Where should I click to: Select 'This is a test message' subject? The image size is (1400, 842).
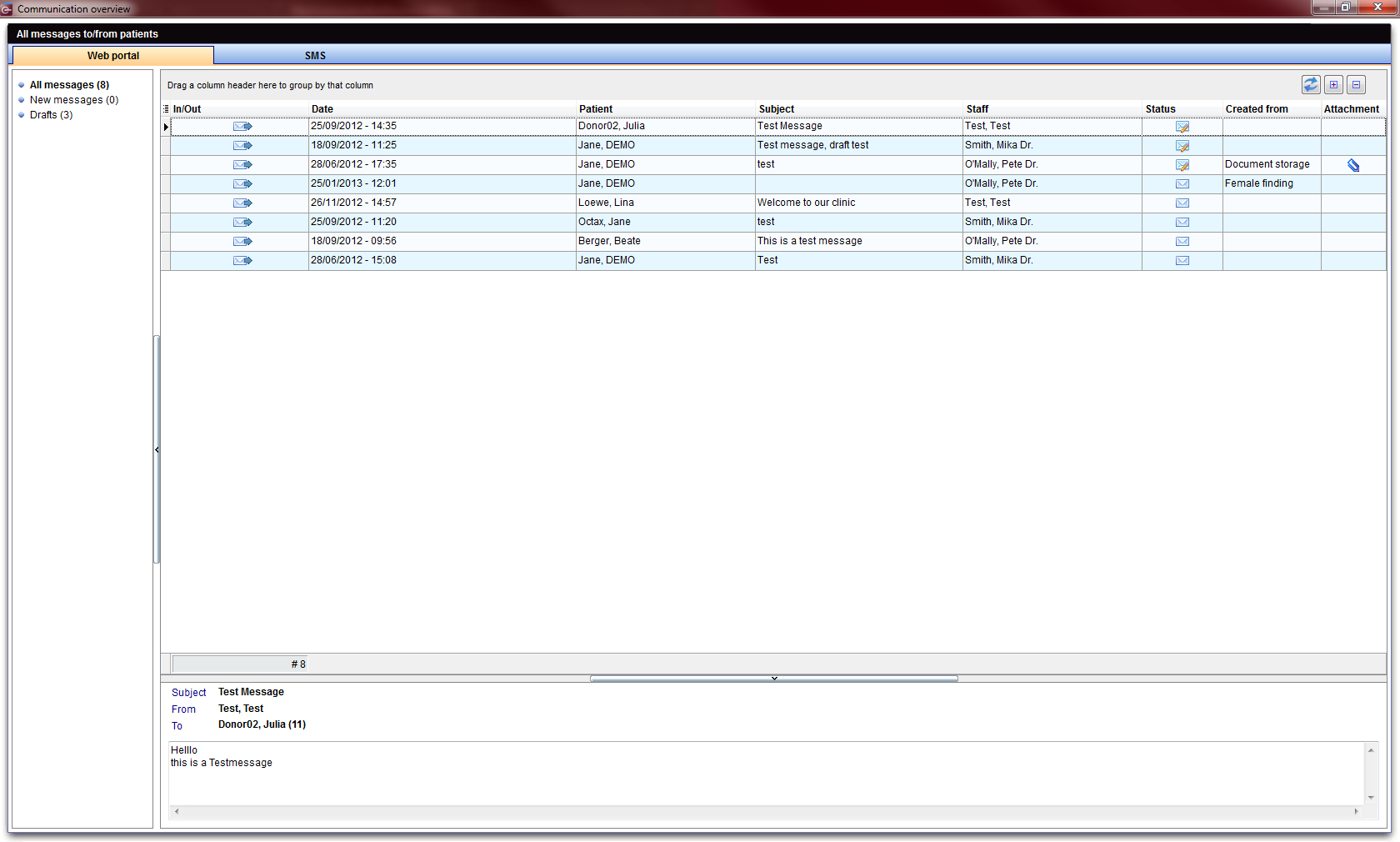pos(809,241)
